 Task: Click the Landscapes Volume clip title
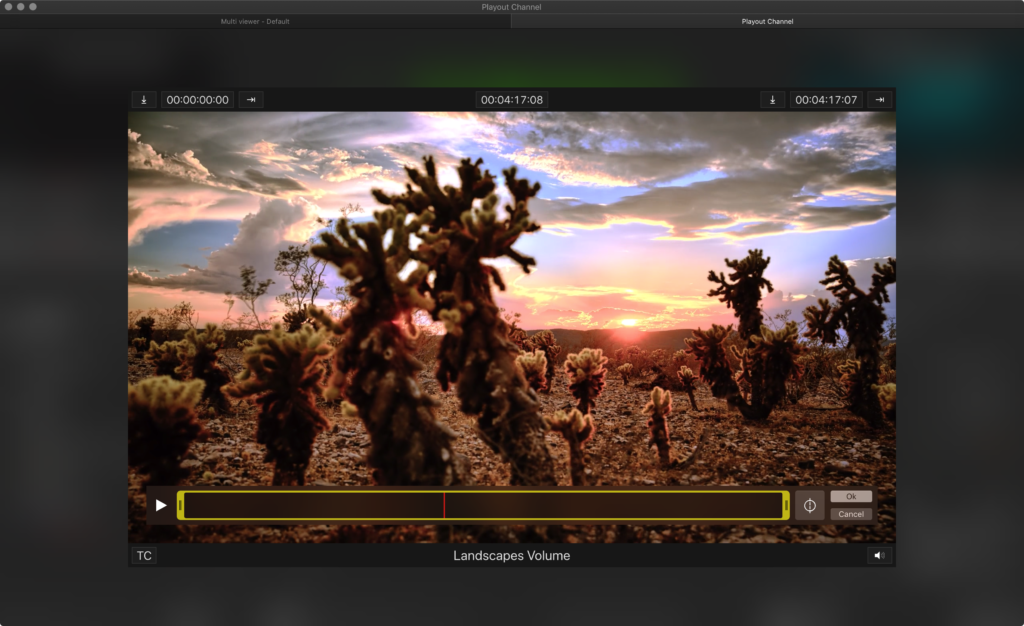[x=512, y=556]
